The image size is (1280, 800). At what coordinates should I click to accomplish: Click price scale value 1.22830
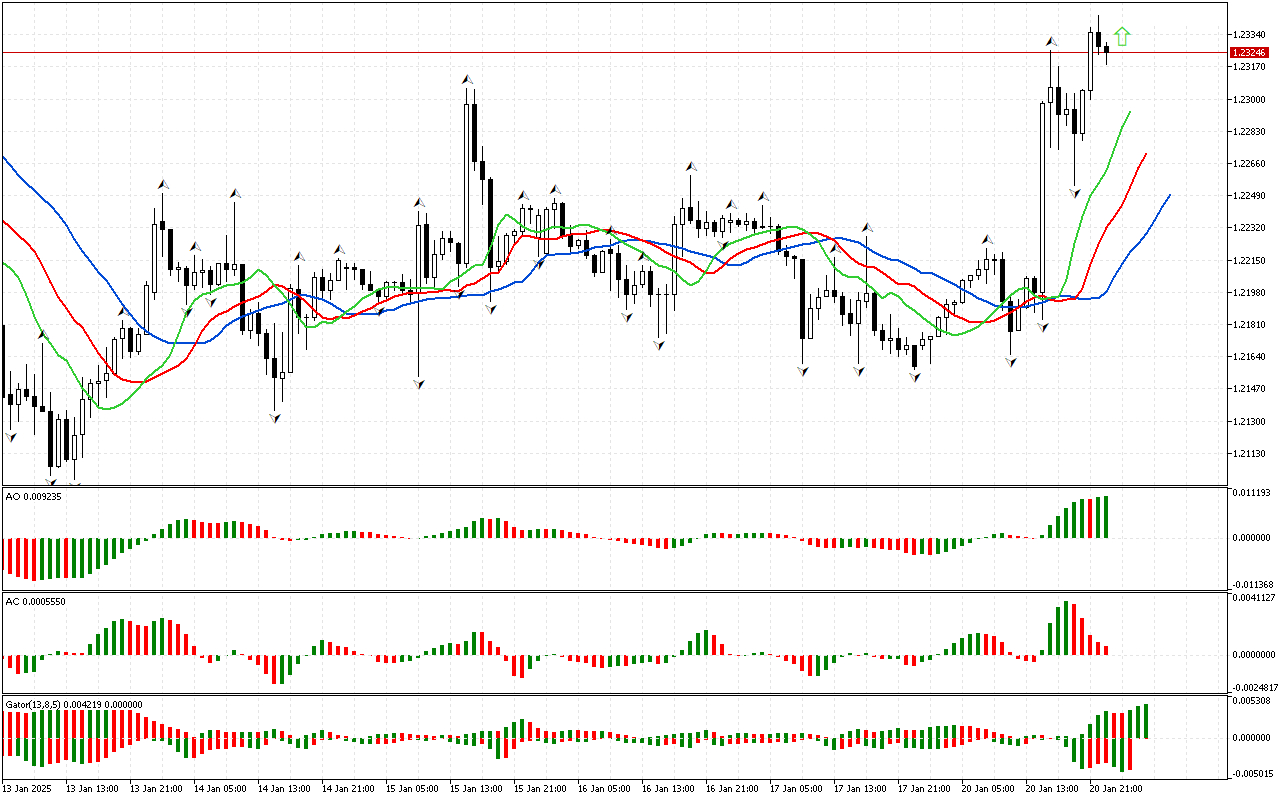(x=1250, y=132)
